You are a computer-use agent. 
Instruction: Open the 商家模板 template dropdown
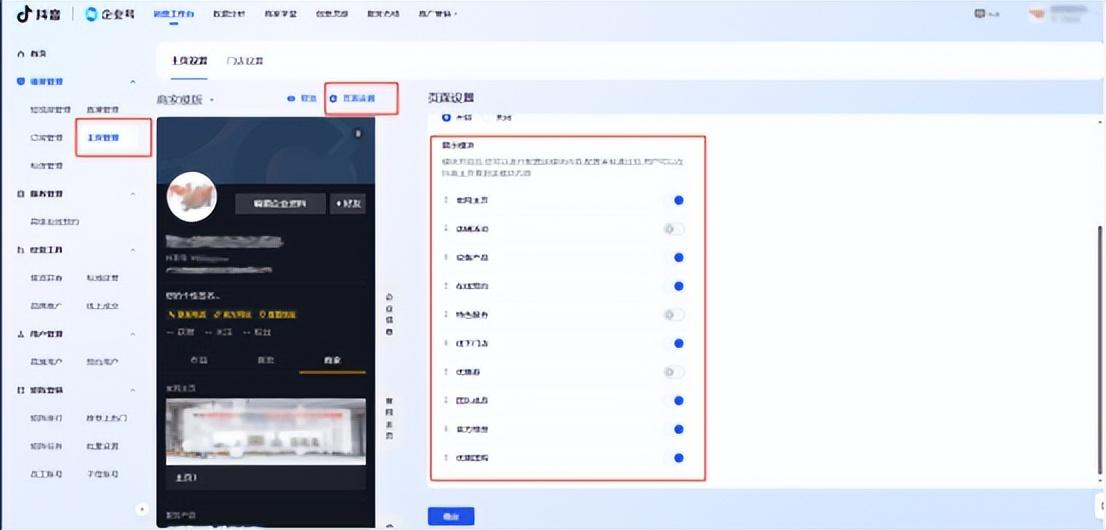click(x=185, y=100)
